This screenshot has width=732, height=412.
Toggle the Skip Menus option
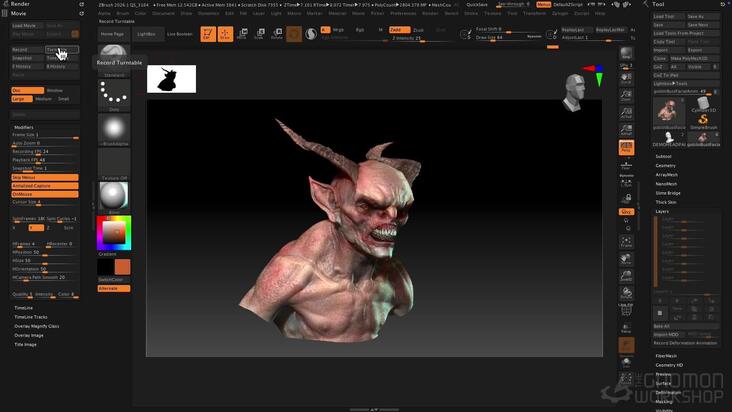pos(45,177)
